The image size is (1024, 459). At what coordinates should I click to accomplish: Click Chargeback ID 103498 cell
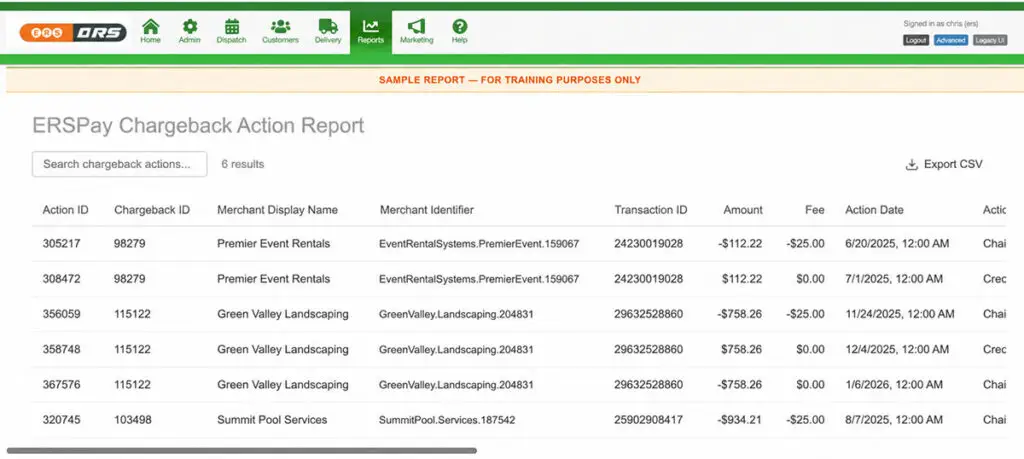133,420
